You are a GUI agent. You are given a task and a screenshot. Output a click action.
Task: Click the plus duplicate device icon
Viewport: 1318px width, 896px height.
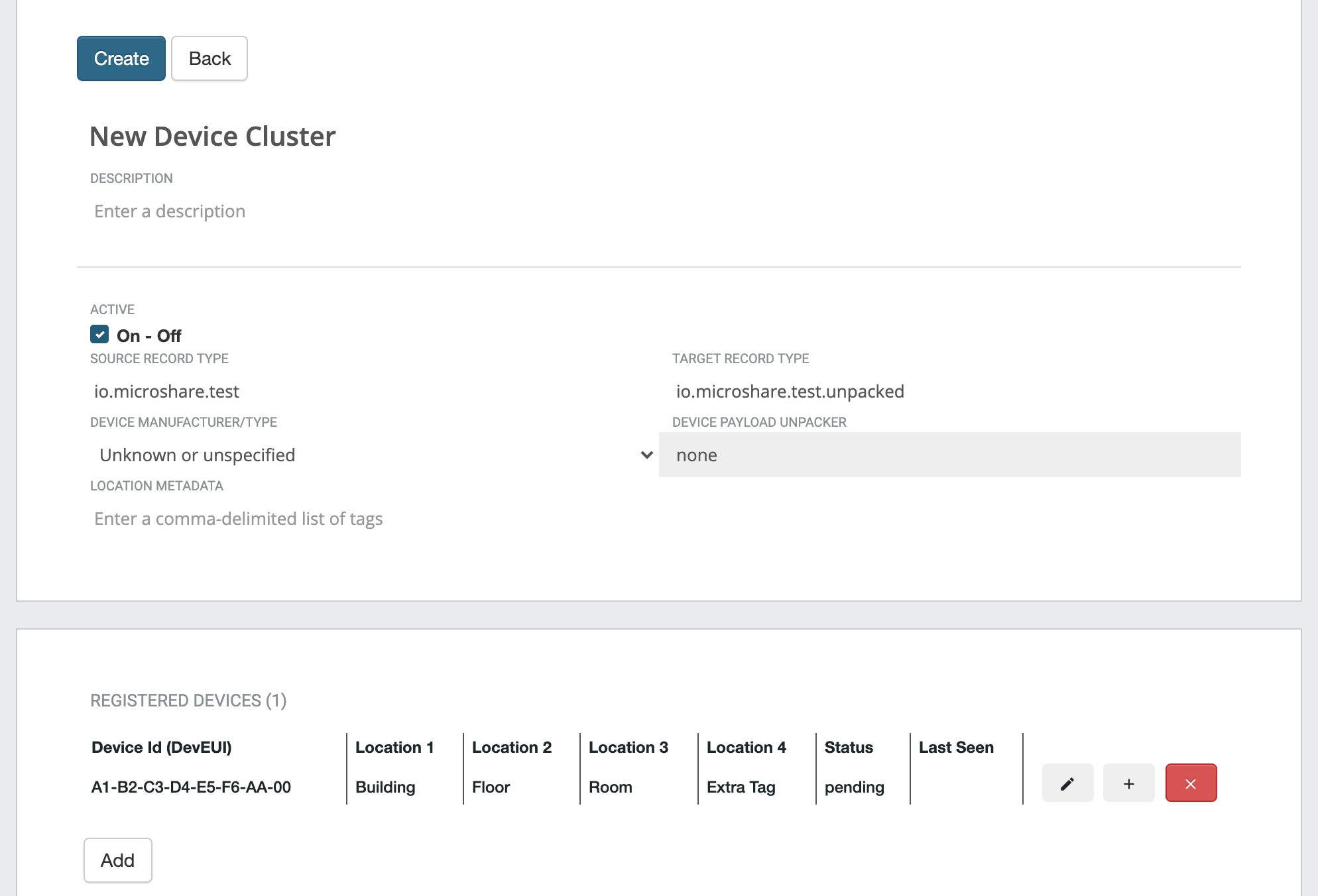tap(1128, 783)
